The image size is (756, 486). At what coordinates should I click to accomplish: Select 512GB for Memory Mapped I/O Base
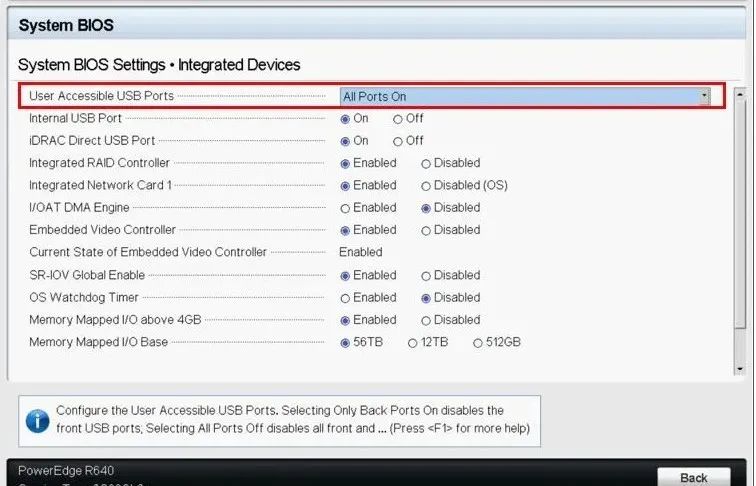(x=477, y=343)
